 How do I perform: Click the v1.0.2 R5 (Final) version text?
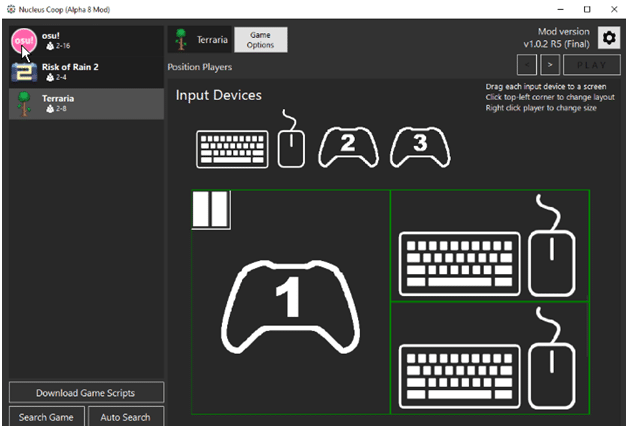click(x=556, y=44)
